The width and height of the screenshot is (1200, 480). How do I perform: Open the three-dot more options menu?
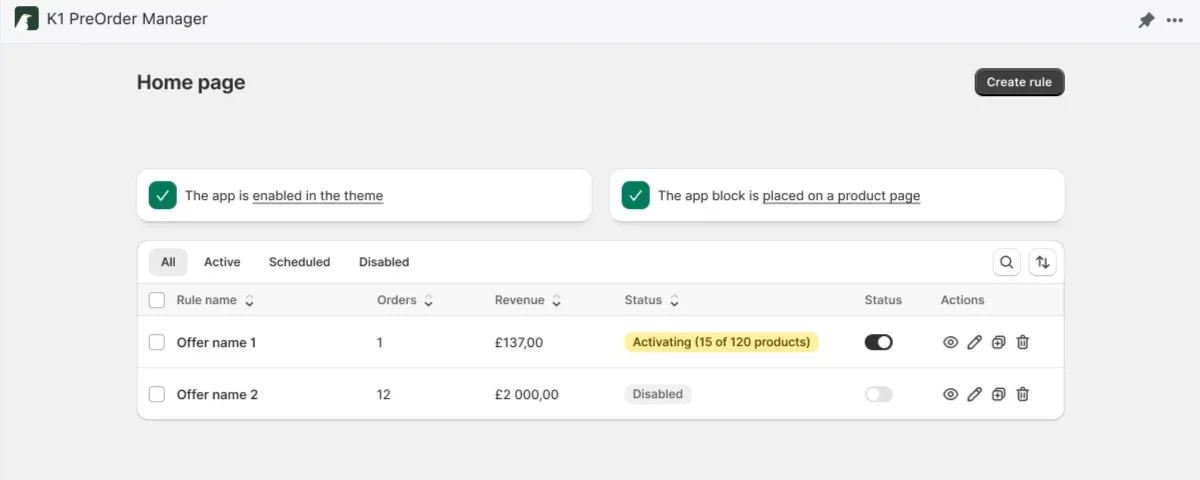point(1174,20)
